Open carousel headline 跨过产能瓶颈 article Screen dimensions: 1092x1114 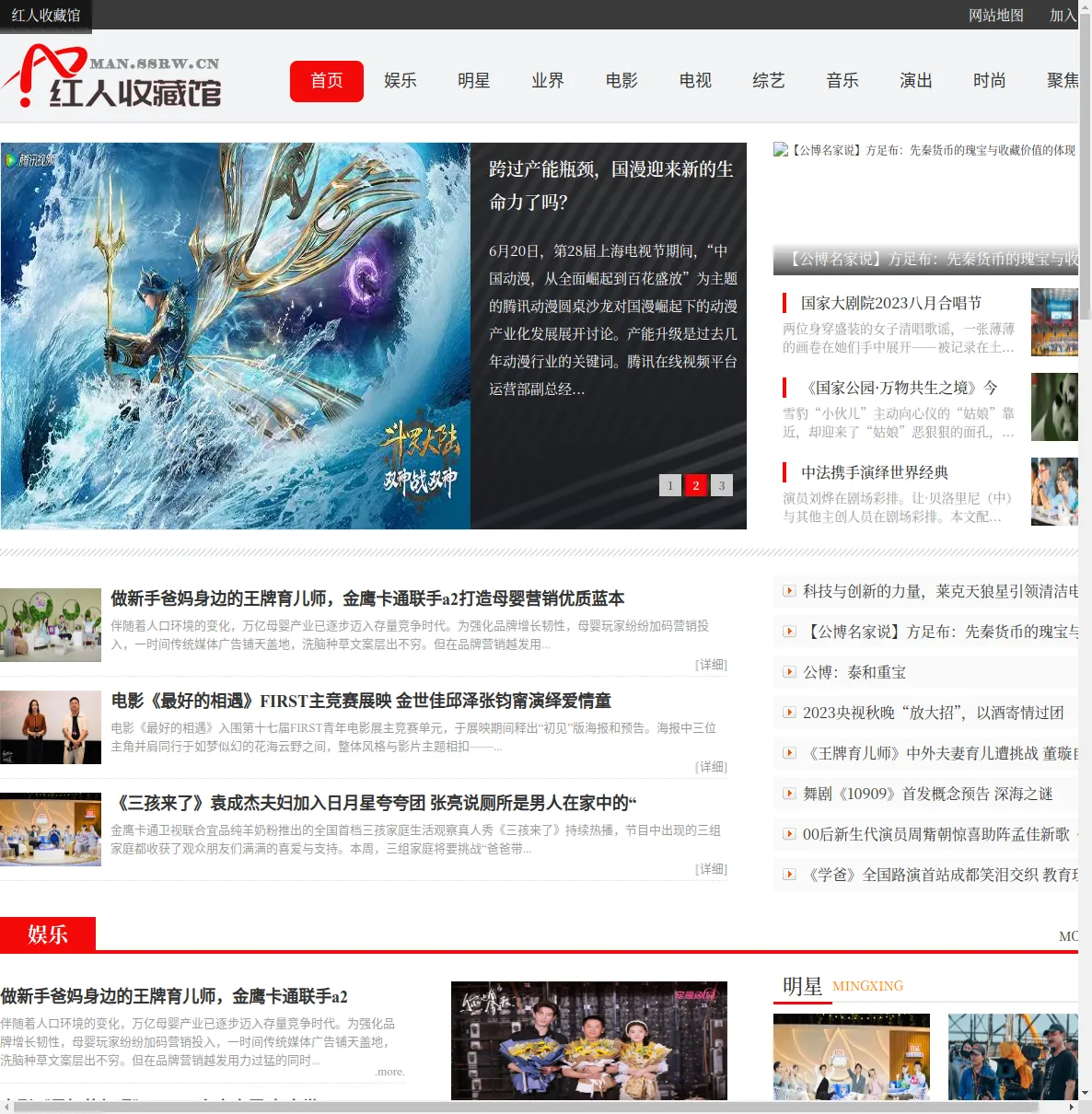point(611,185)
